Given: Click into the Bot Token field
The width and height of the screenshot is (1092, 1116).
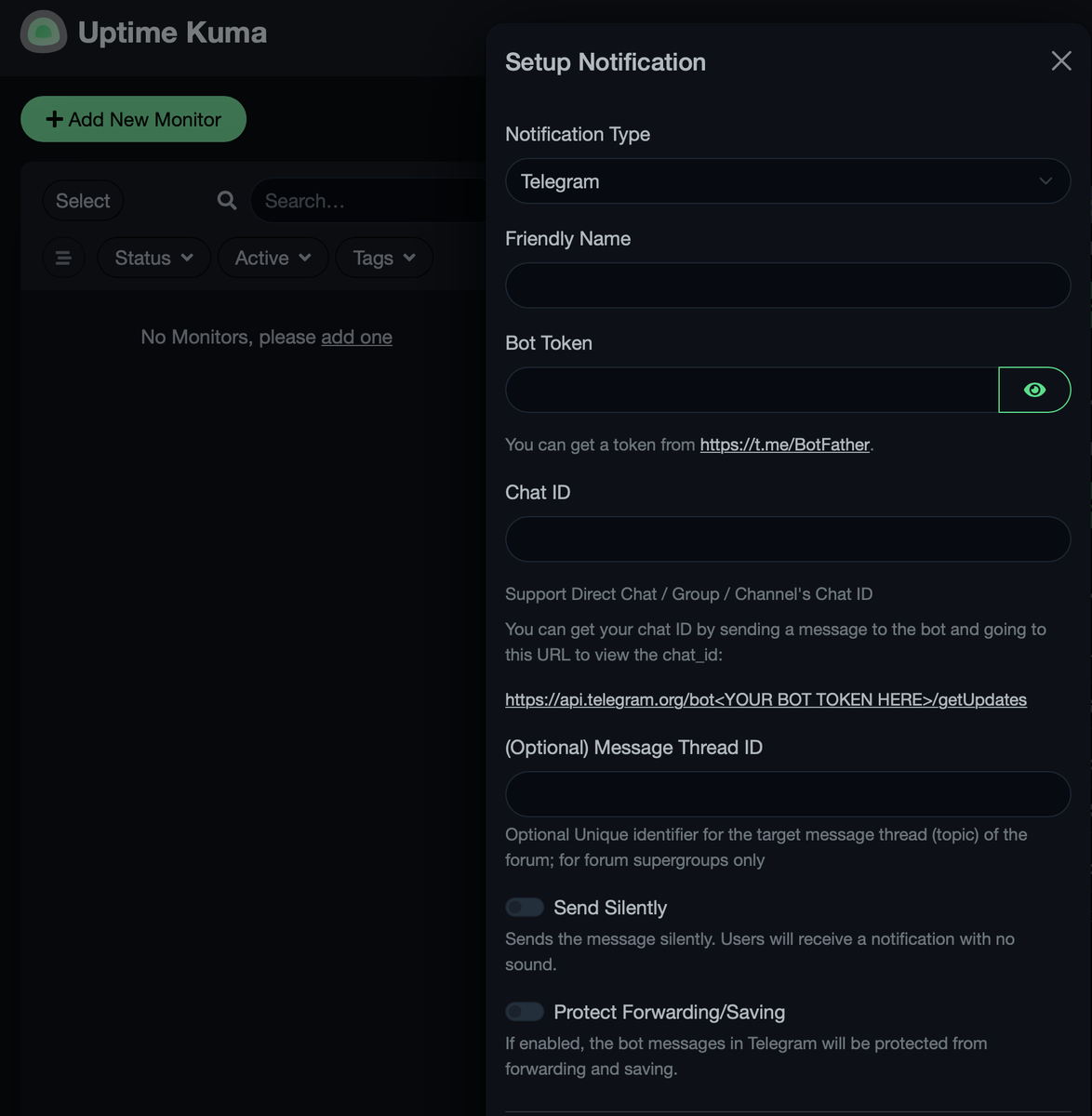Looking at the screenshot, I should [752, 390].
